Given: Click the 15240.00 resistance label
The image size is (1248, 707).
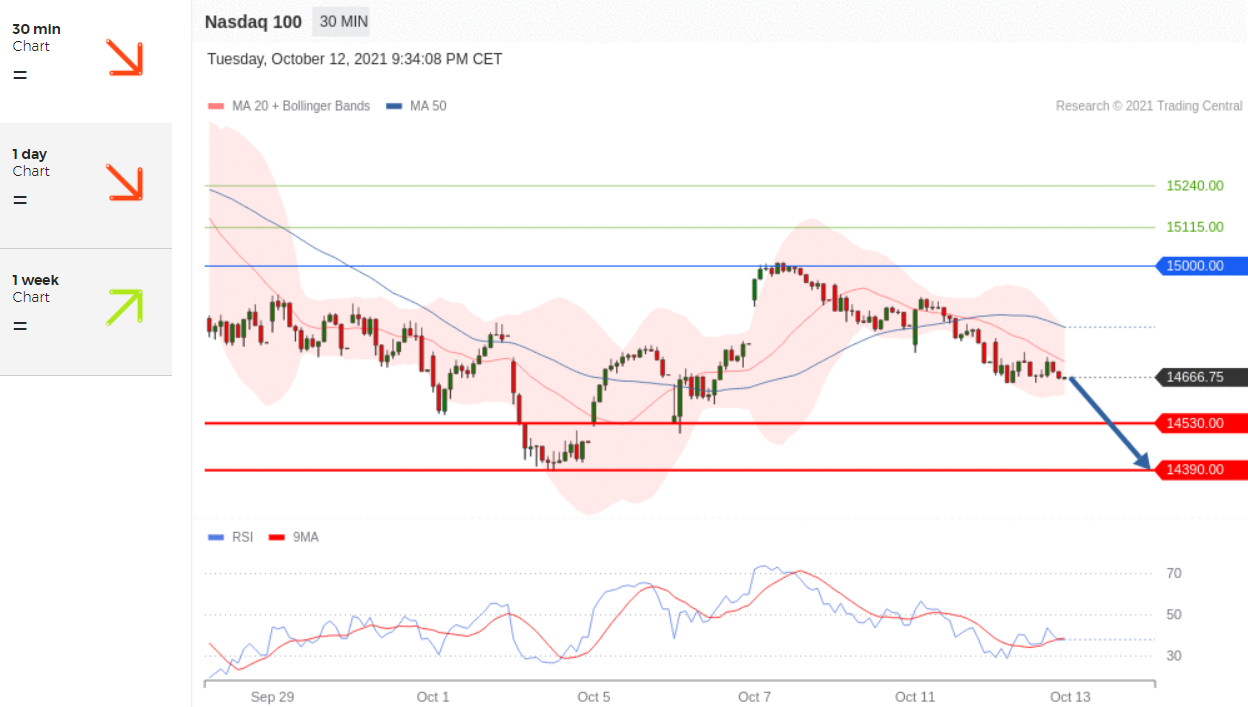Looking at the screenshot, I should 1195,186.
